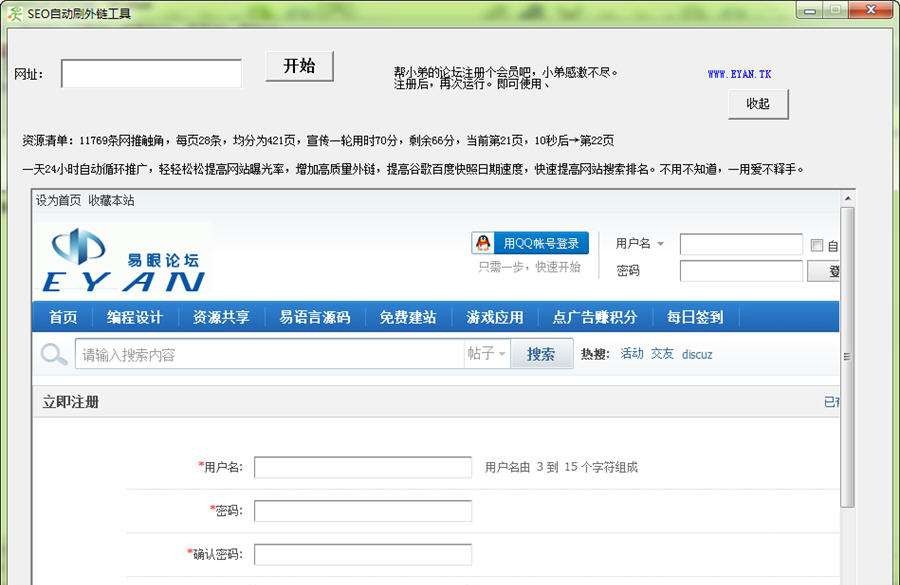
Task: Click the 收起 button to collapse
Action: click(758, 104)
